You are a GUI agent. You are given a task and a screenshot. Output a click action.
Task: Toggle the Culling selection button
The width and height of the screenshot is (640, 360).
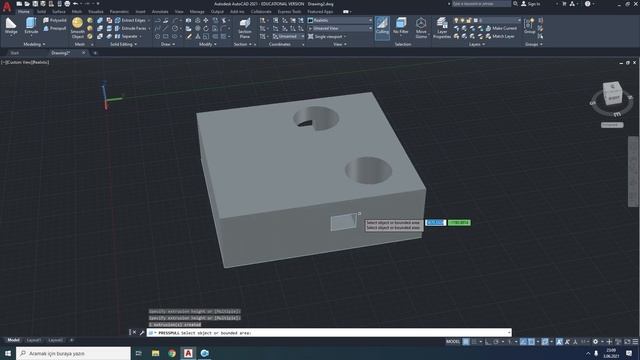click(382, 27)
